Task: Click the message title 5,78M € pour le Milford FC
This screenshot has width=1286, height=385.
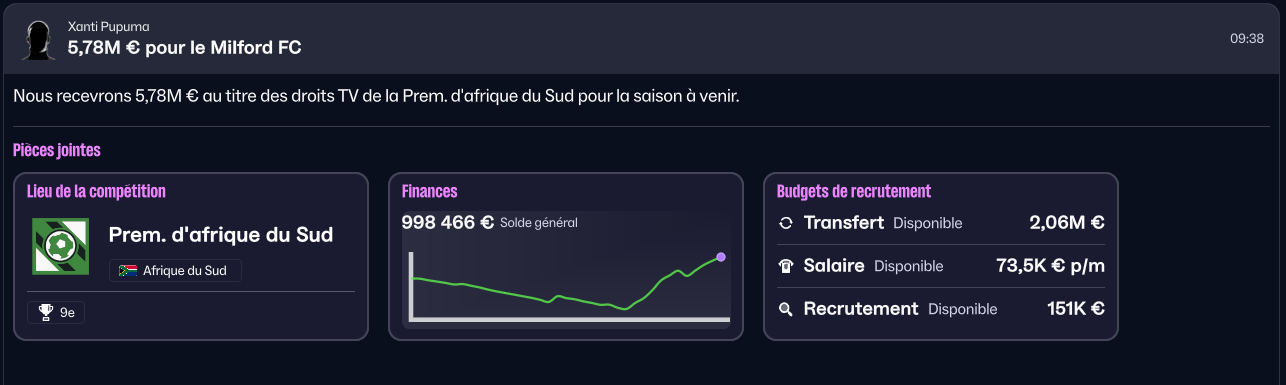Action: click(185, 47)
